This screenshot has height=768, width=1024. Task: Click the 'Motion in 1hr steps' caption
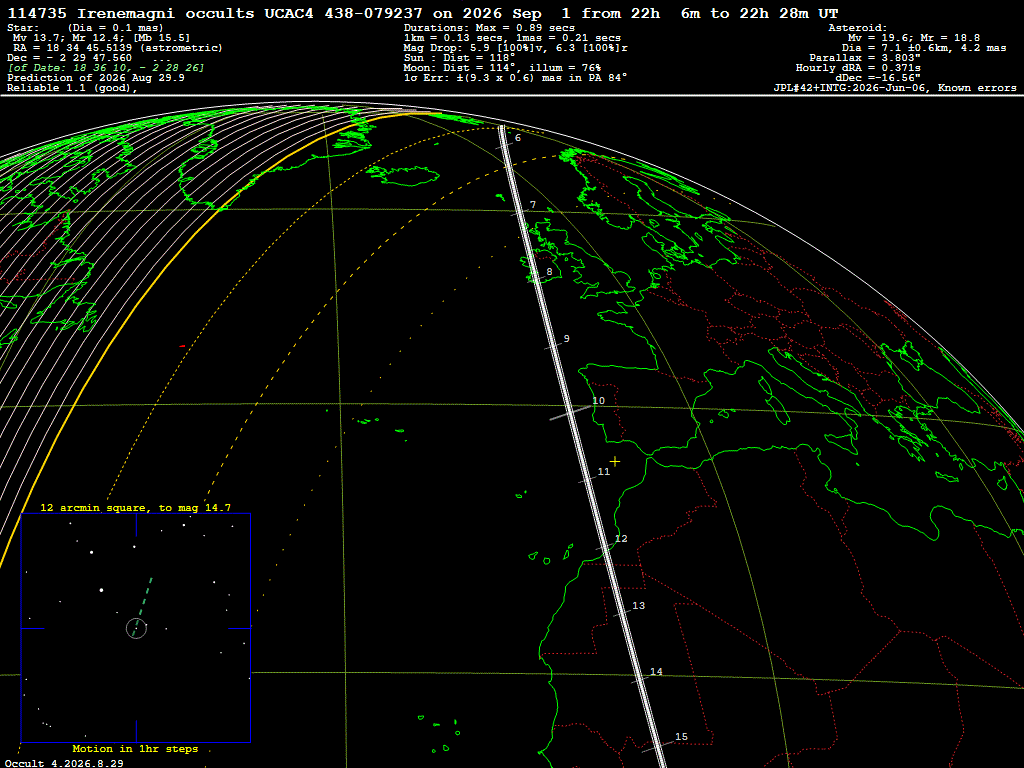tap(135, 748)
